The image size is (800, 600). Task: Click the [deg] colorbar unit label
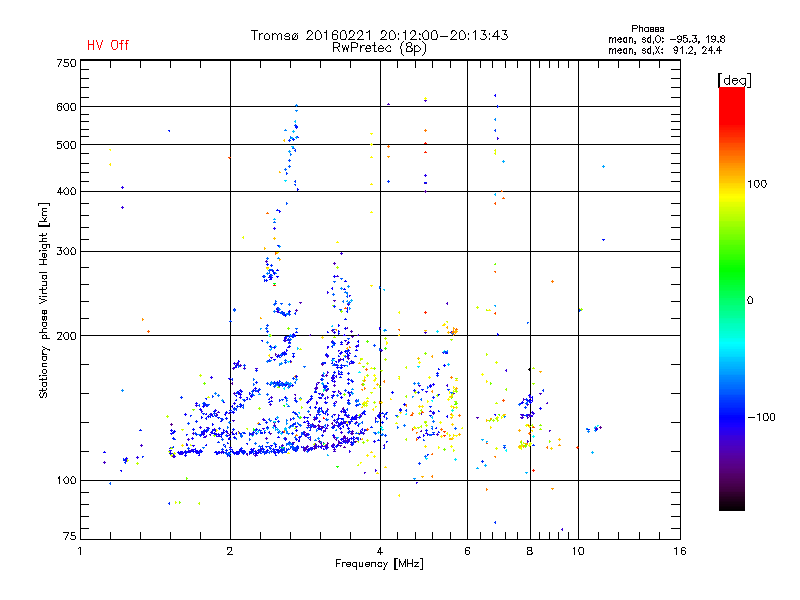coord(734,81)
